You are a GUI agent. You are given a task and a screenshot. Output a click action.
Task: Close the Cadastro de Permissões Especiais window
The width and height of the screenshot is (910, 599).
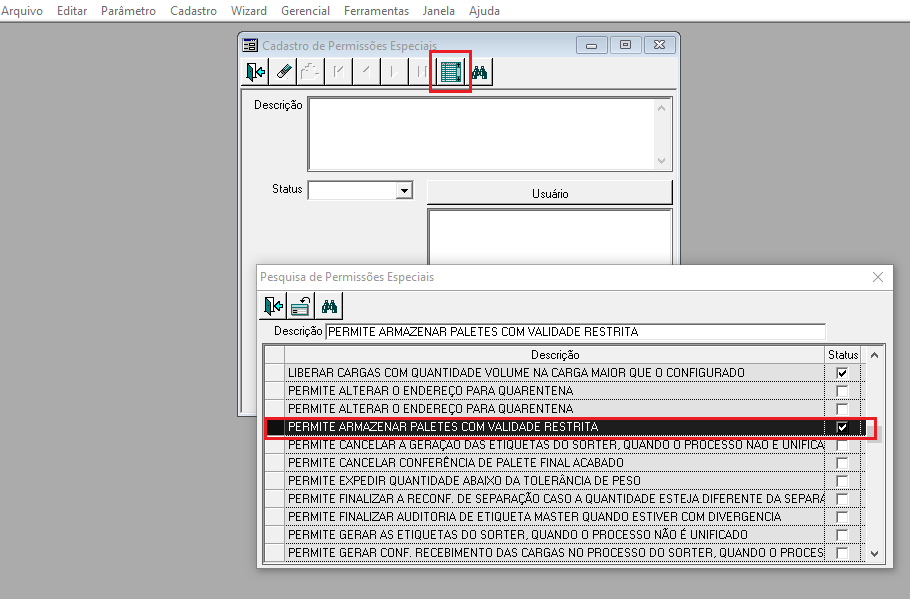coord(659,45)
